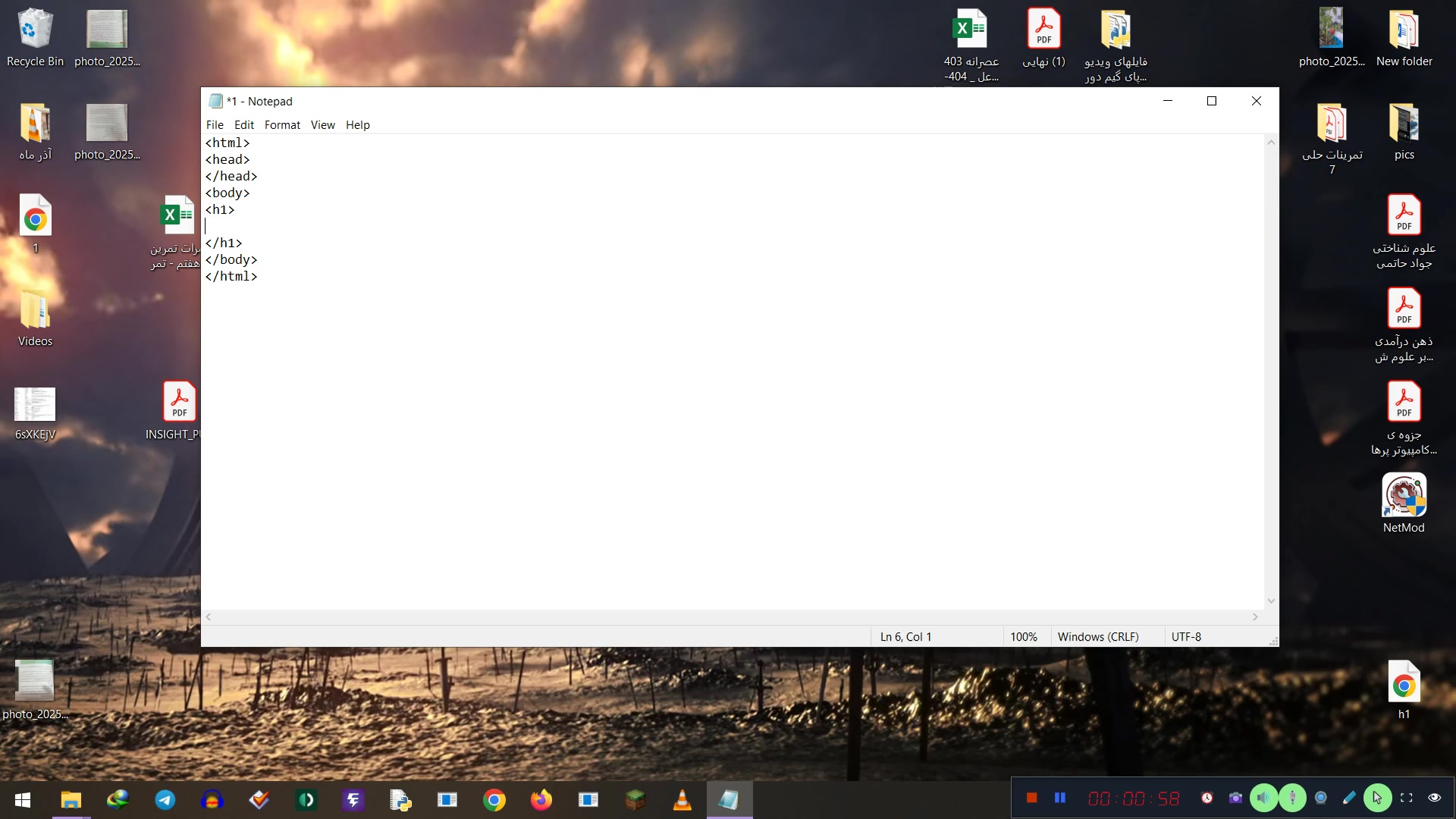Select the photo_2025 thumbnail left of New folder
Image resolution: width=1456 pixels, height=819 pixels.
(1332, 38)
